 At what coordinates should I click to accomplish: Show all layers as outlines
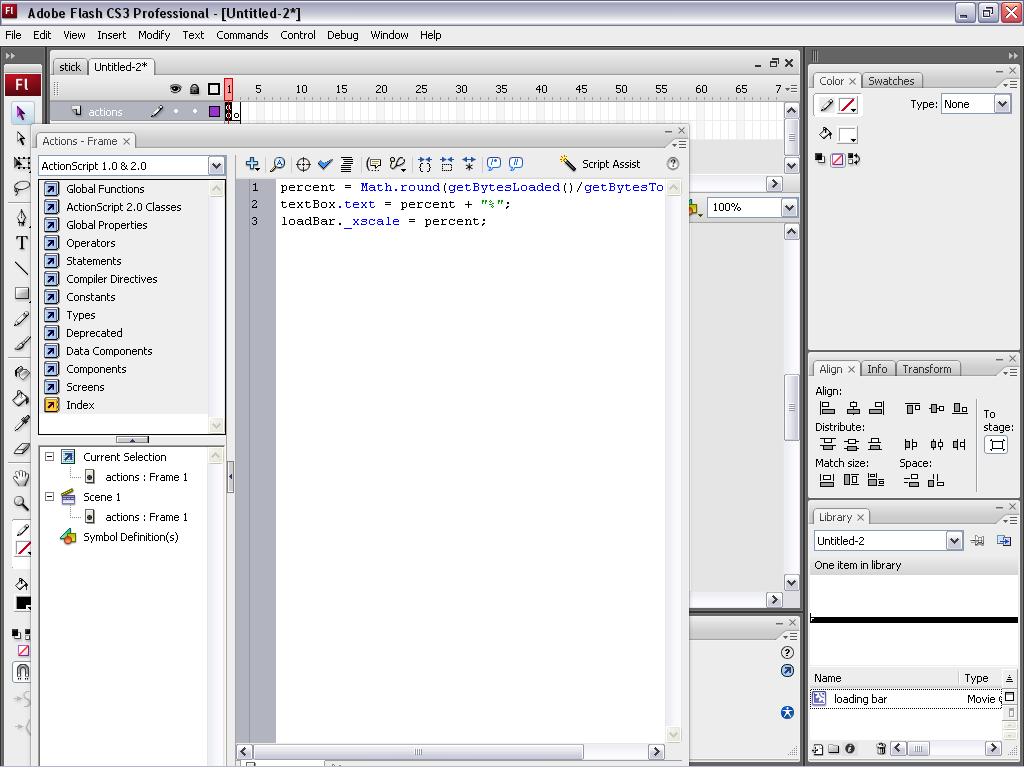pyautogui.click(x=214, y=89)
